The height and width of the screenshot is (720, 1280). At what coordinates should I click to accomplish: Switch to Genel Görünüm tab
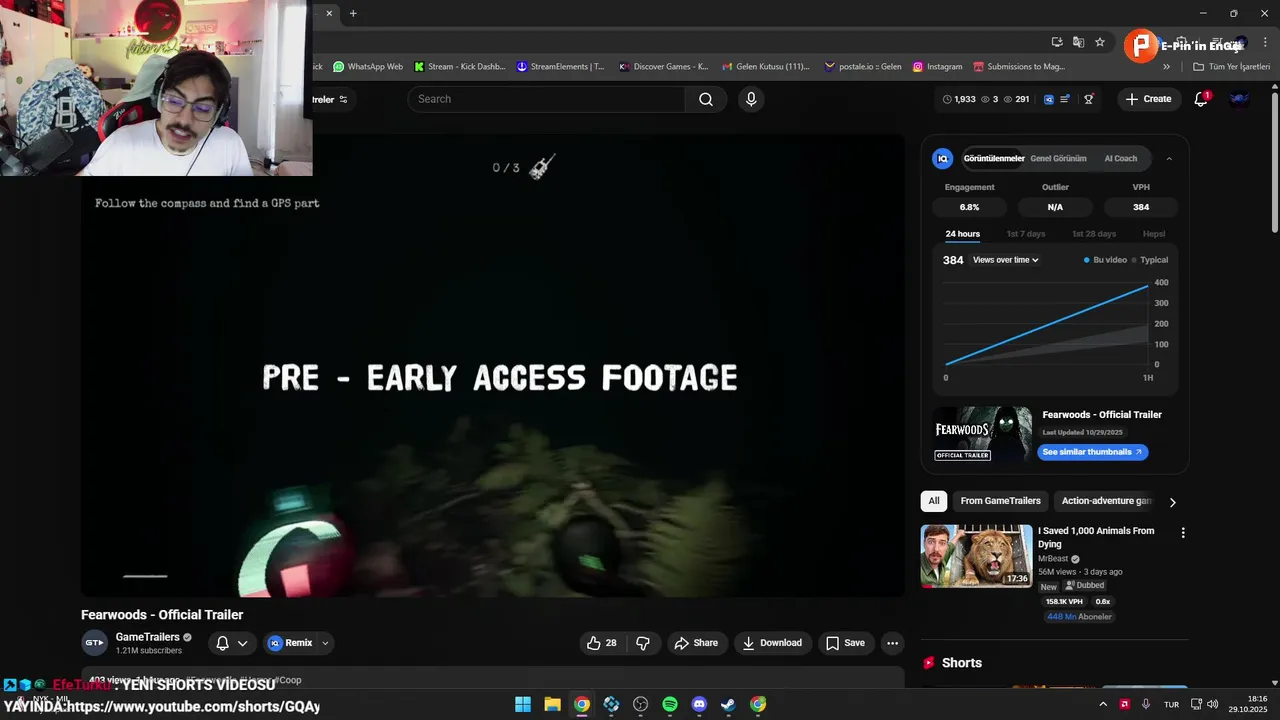point(1058,158)
